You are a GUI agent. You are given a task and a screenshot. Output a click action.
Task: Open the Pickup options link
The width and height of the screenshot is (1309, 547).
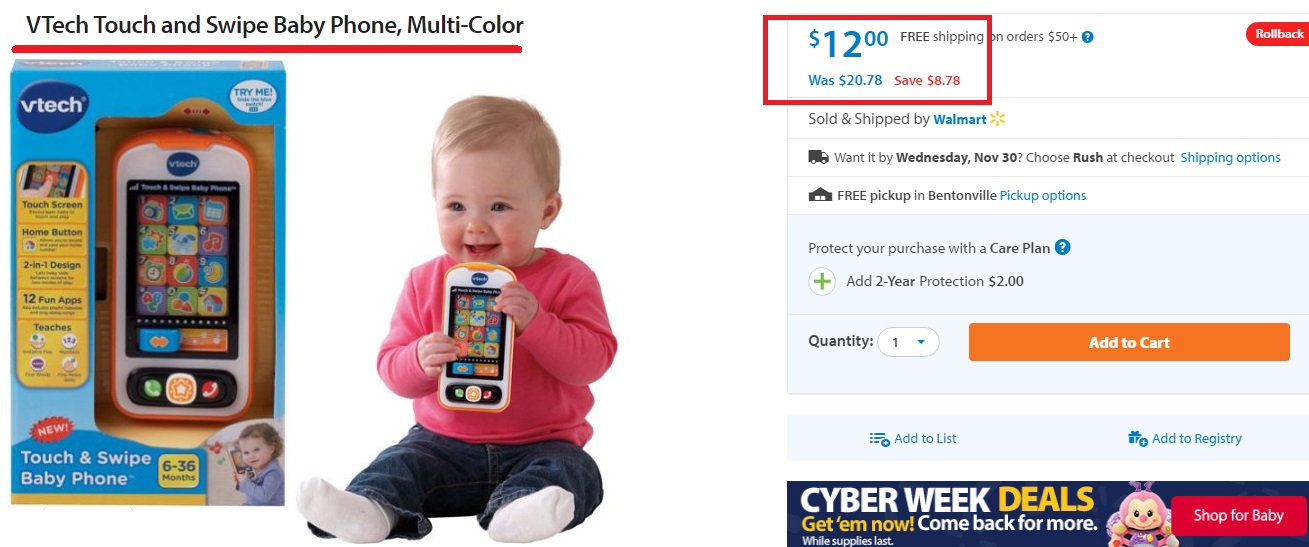click(1042, 195)
